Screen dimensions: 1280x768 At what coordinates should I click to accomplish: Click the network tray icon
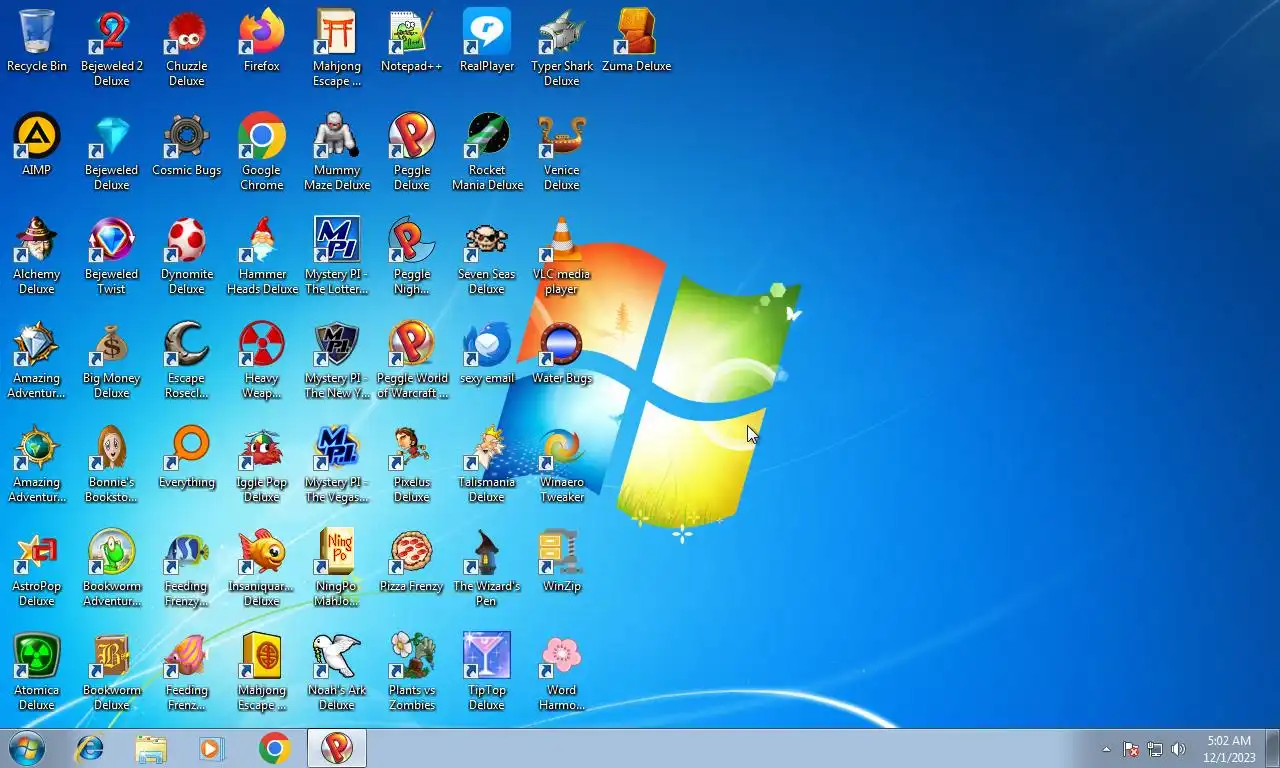[1155, 749]
